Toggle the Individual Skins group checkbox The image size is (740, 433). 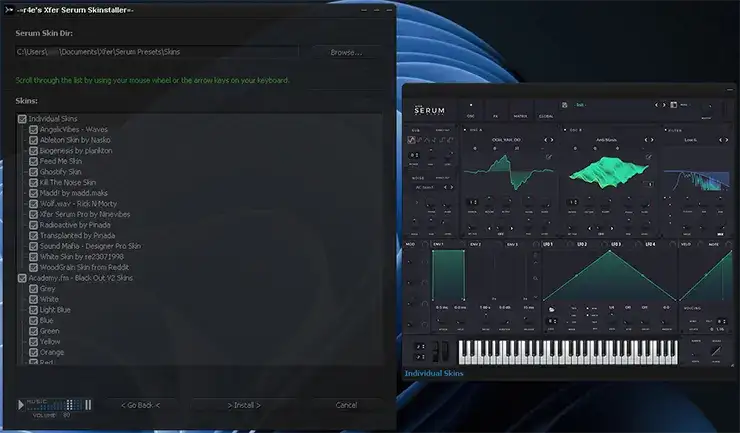coord(22,119)
